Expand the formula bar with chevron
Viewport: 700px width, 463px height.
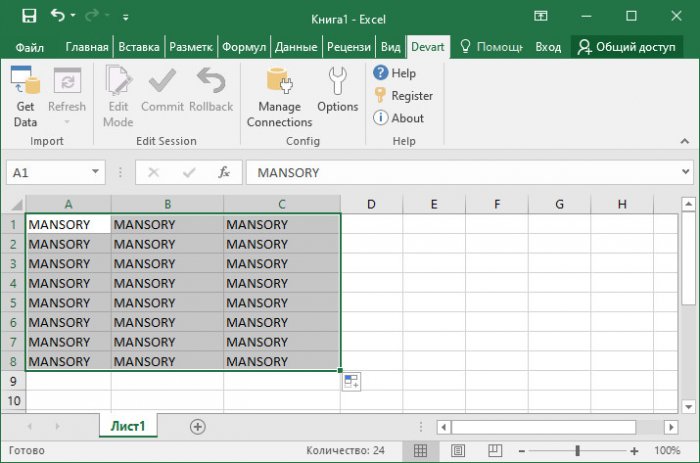click(x=685, y=172)
